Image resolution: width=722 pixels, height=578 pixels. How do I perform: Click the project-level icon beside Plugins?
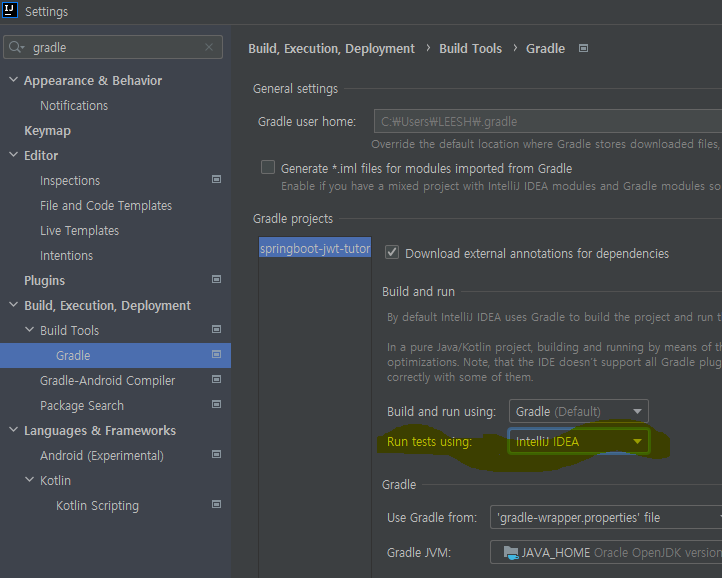[x=216, y=279]
